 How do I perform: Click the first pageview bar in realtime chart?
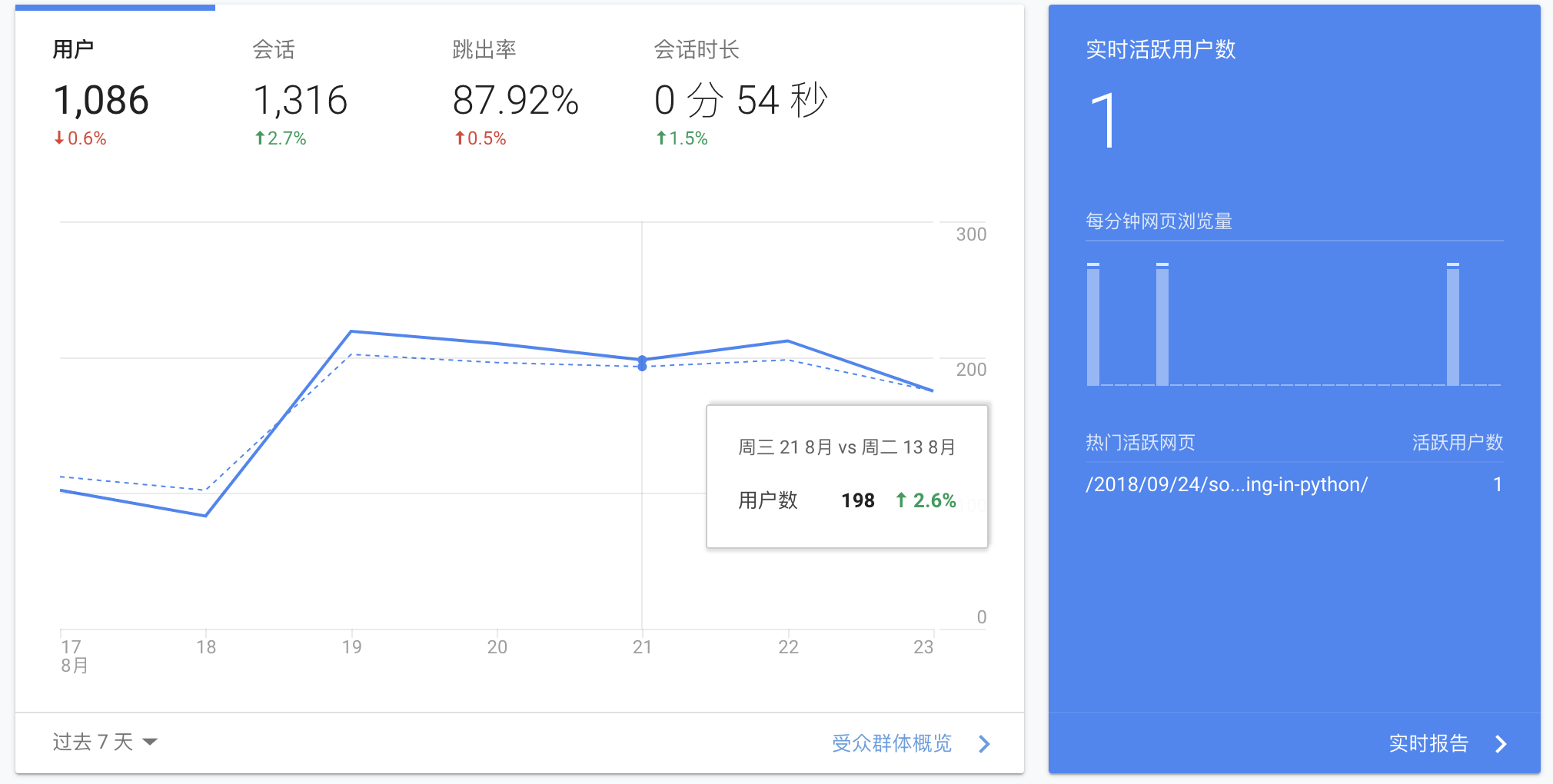pyautogui.click(x=1092, y=324)
